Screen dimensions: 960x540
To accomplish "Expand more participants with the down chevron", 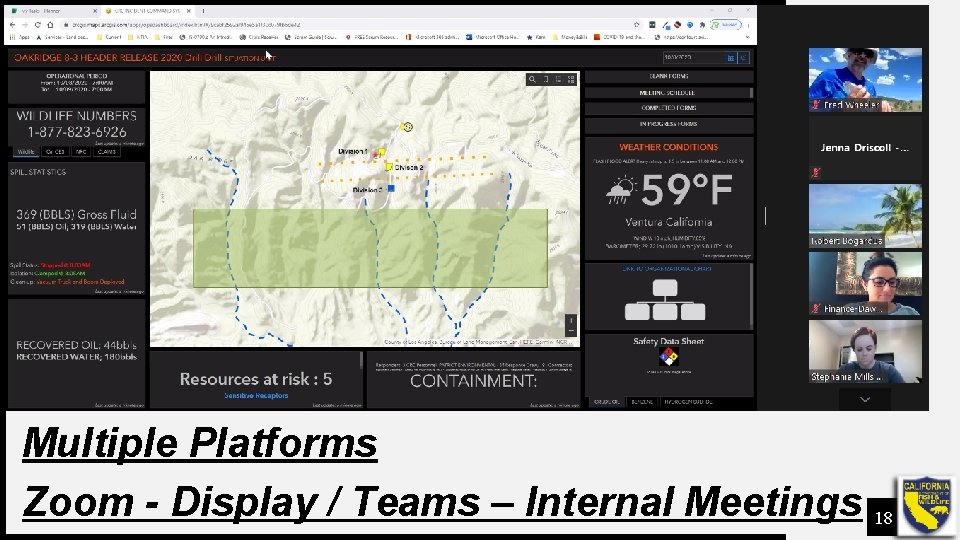I will pyautogui.click(x=864, y=400).
